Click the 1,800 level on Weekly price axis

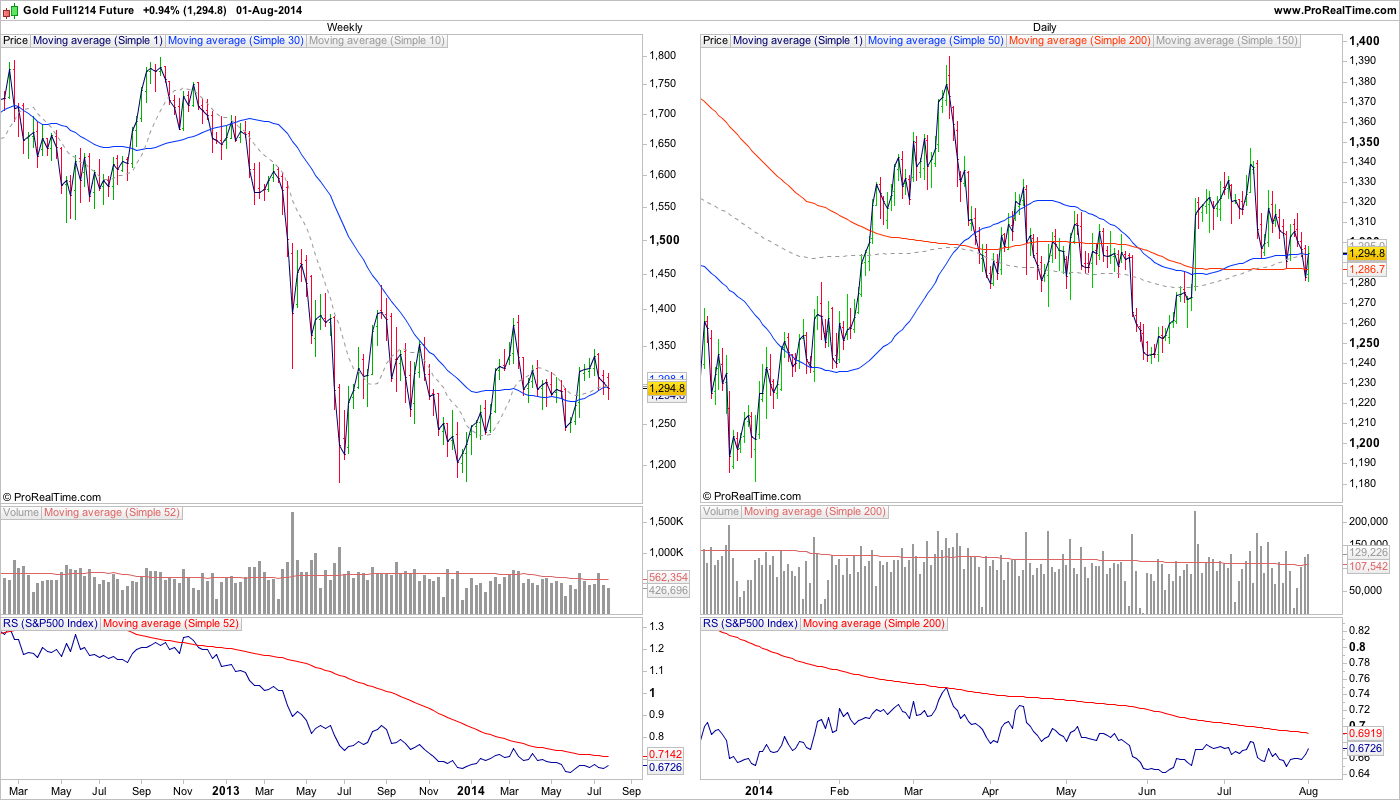[x=663, y=55]
